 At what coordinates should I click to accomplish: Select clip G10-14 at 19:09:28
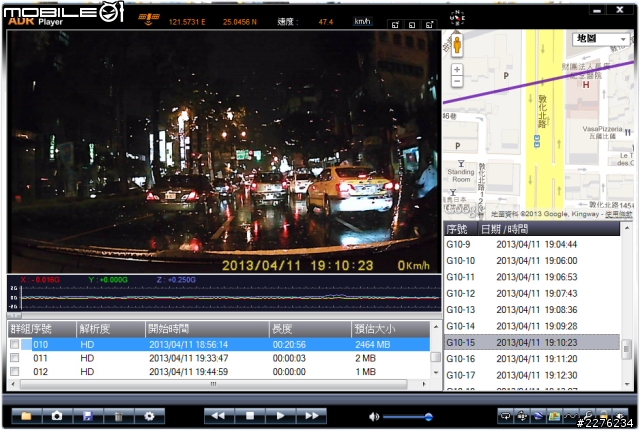(532, 326)
